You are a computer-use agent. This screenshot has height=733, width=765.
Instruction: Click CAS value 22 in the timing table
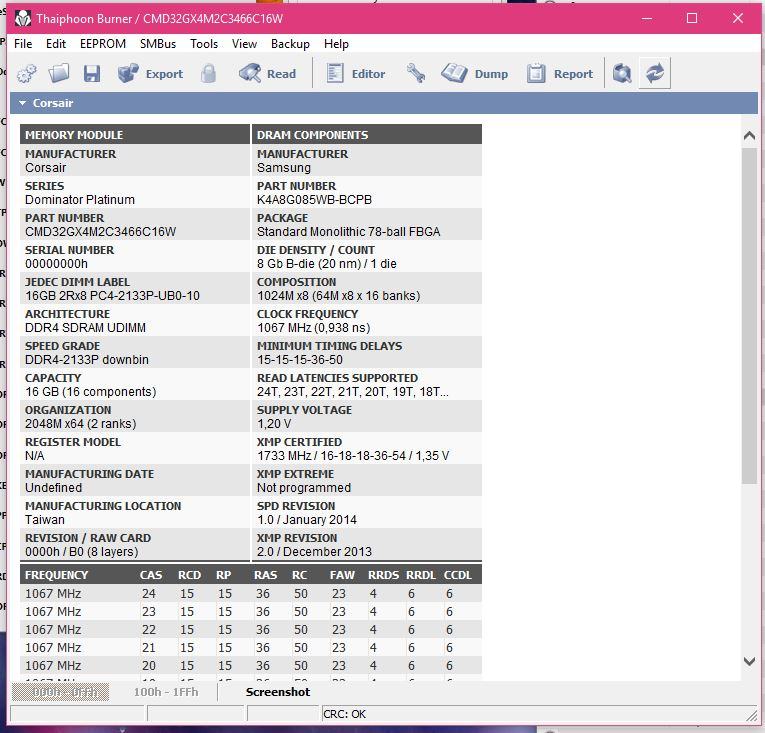(x=148, y=630)
